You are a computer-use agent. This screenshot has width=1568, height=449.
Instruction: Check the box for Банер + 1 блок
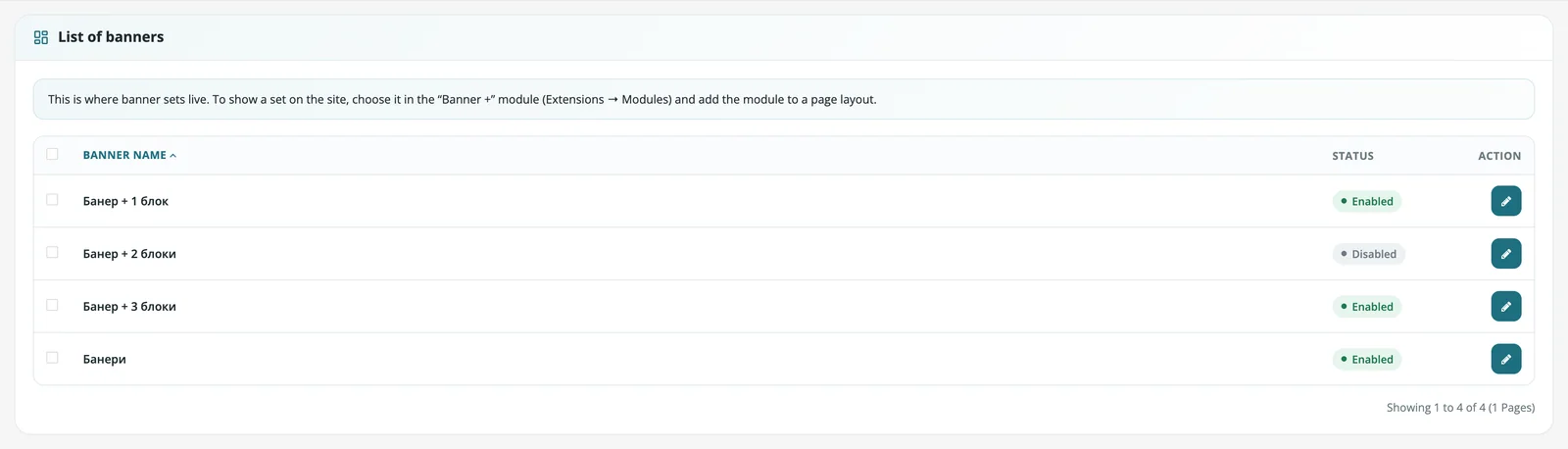(x=52, y=200)
